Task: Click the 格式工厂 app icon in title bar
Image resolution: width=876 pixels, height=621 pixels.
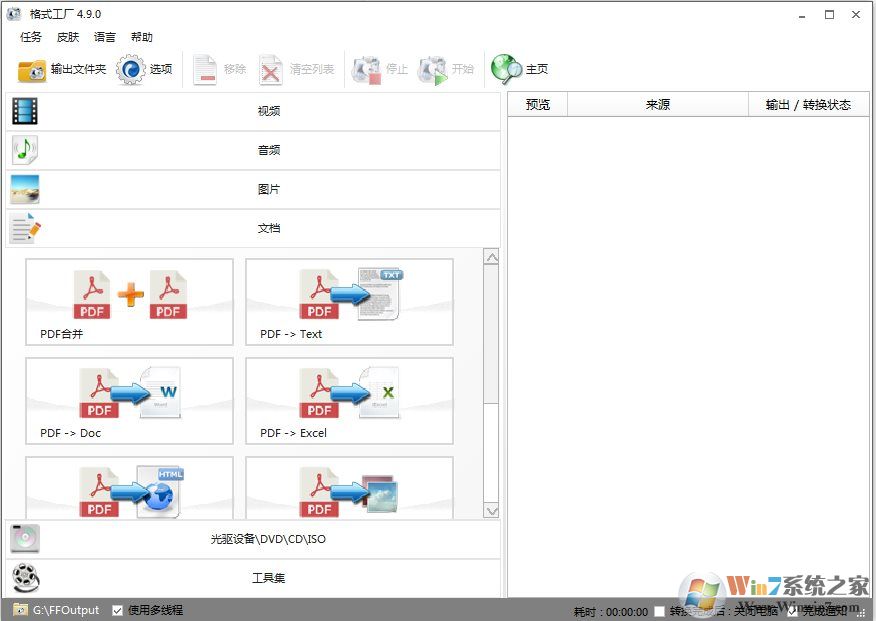Action: [x=13, y=14]
